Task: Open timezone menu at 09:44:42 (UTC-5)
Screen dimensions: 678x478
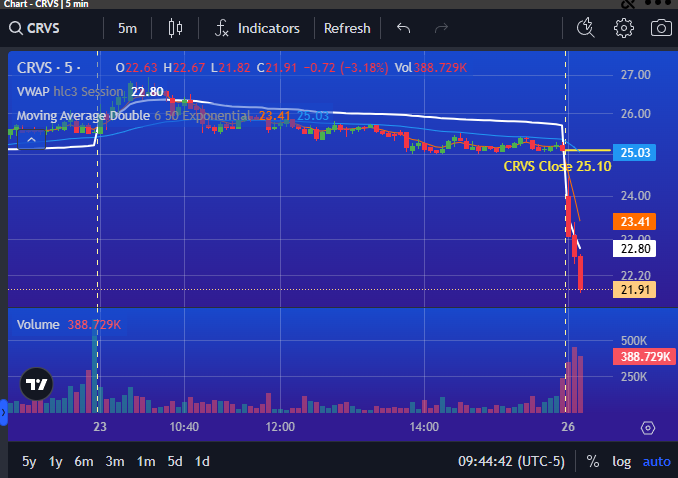Action: (x=511, y=462)
